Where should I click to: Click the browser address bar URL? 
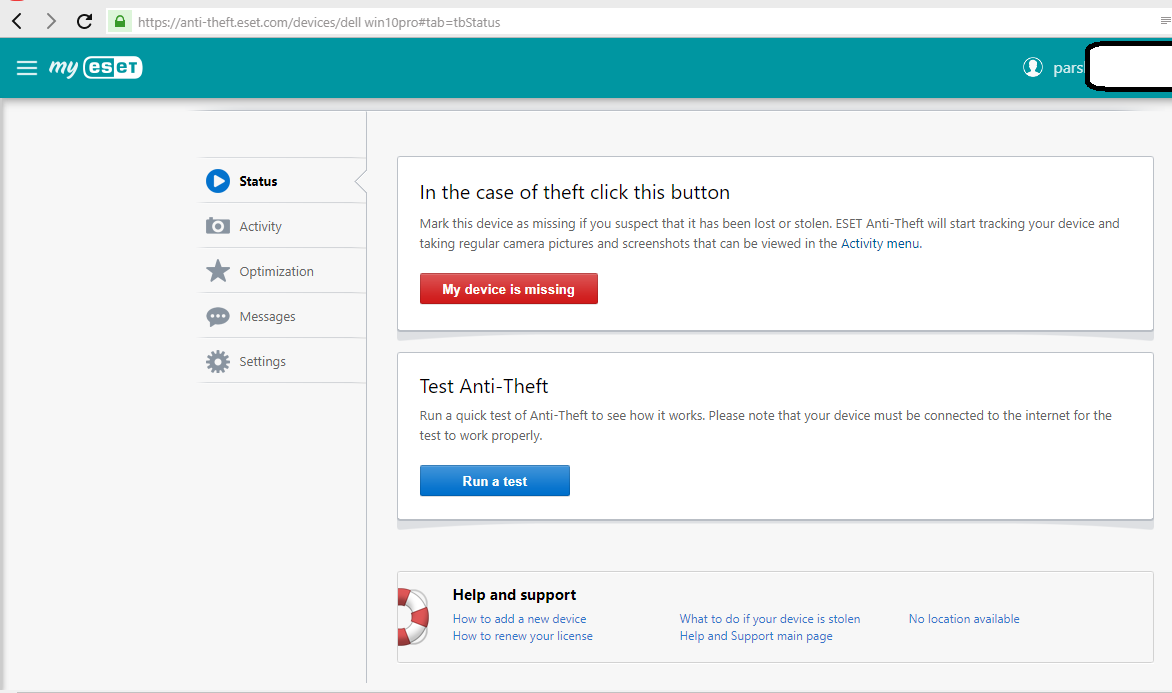320,22
